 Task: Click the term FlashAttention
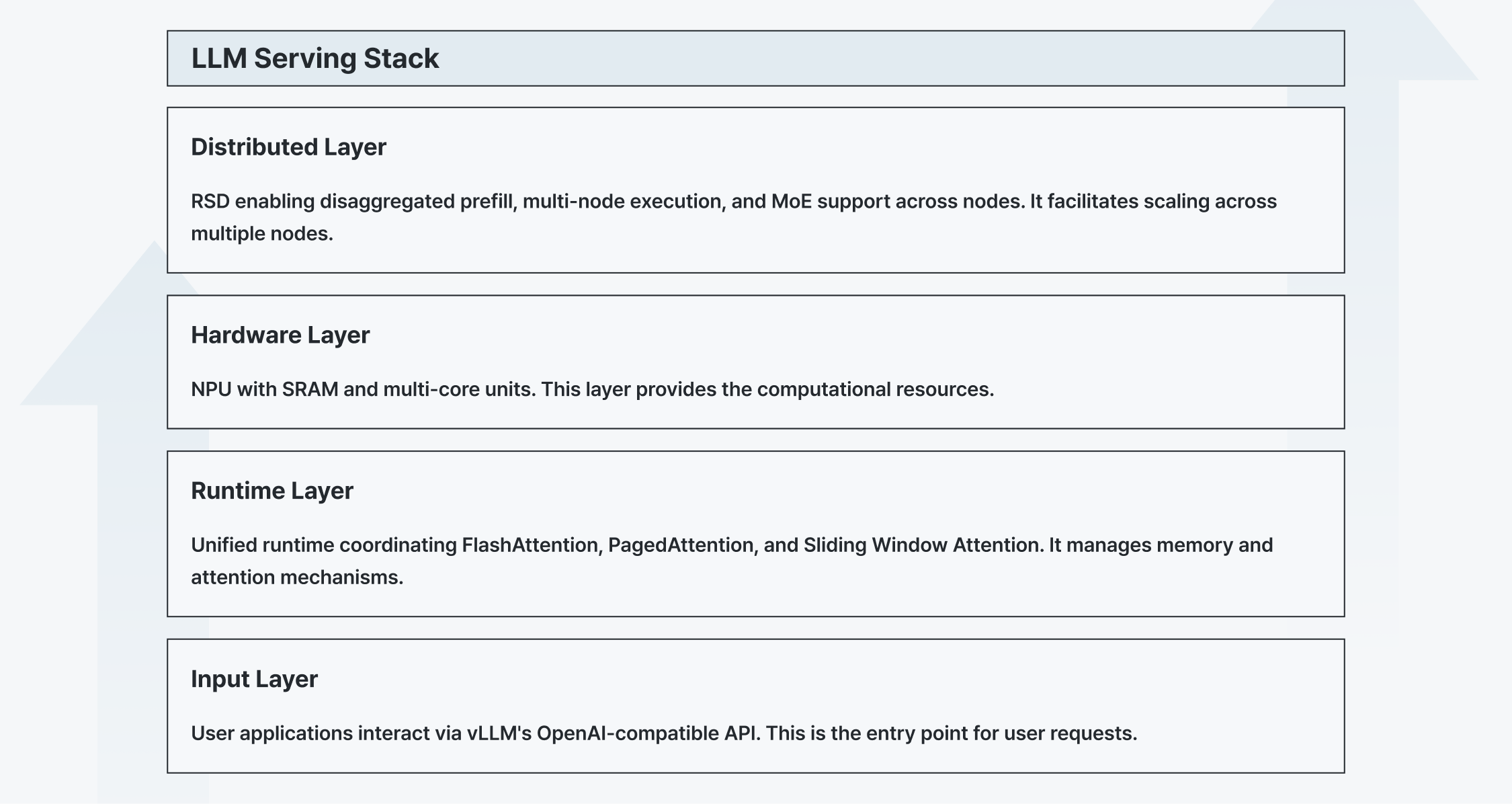tap(530, 545)
